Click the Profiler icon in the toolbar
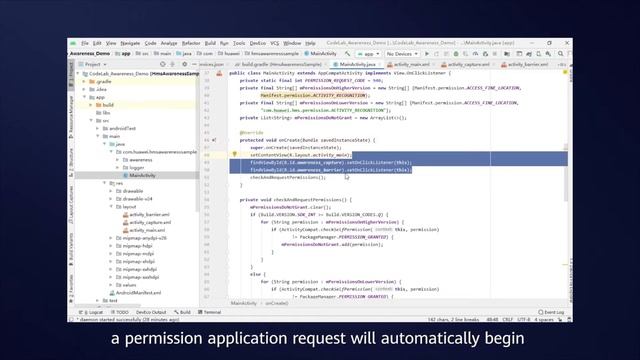Image resolution: width=640 pixels, height=360 pixels. pos(475,54)
